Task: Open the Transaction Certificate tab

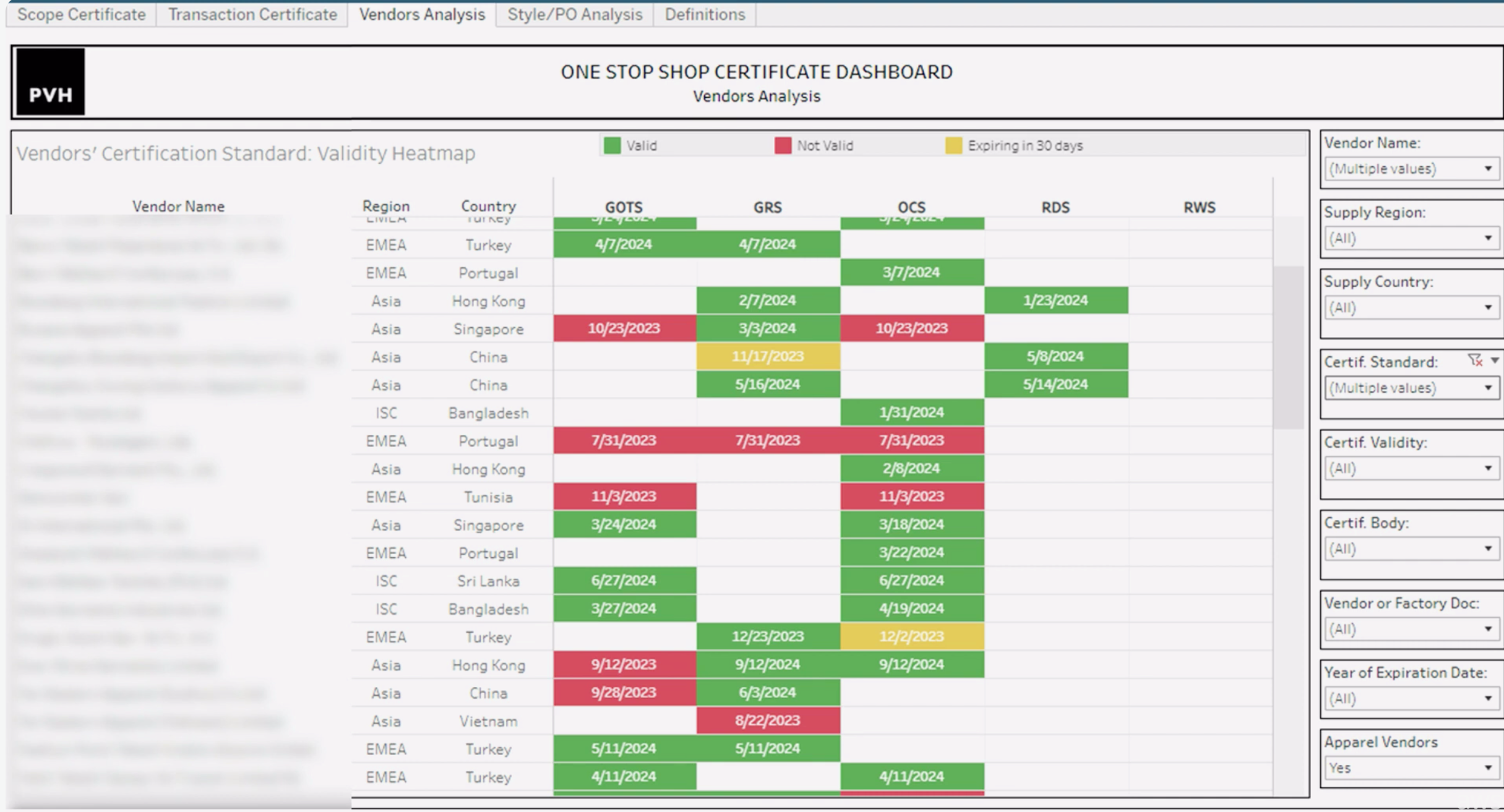Action: click(x=252, y=14)
